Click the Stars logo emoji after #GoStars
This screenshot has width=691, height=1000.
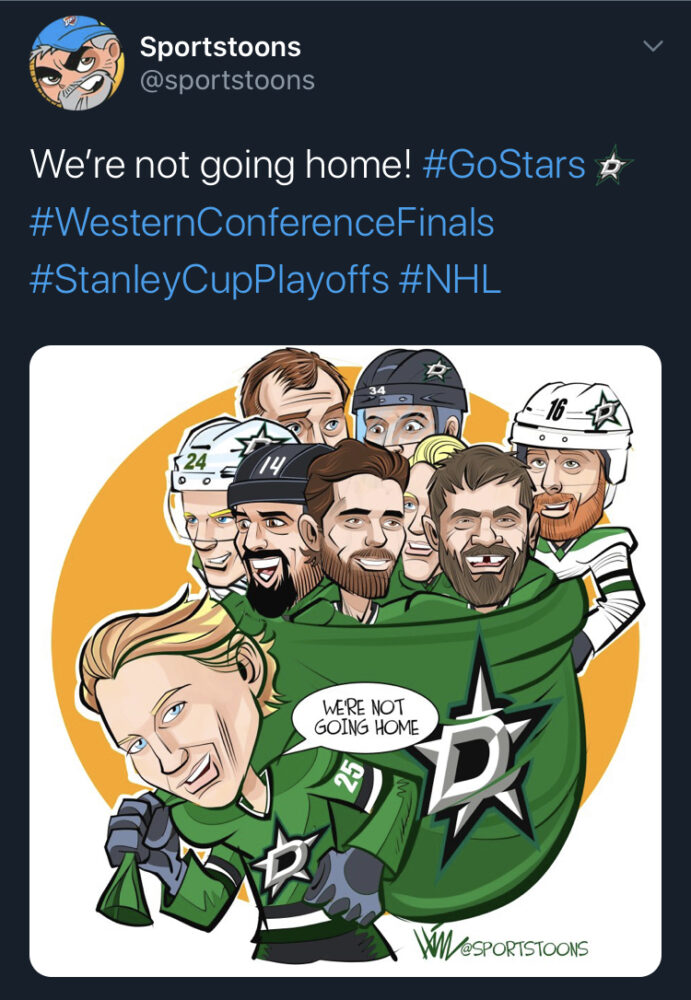(x=613, y=166)
